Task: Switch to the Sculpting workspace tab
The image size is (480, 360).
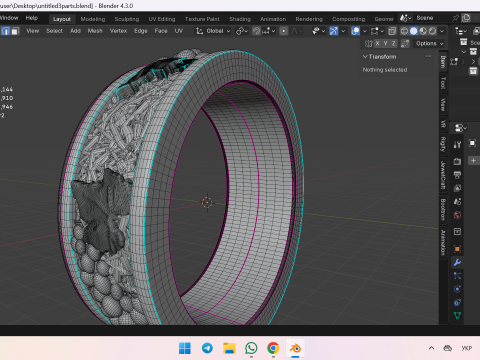Action: pyautogui.click(x=127, y=19)
